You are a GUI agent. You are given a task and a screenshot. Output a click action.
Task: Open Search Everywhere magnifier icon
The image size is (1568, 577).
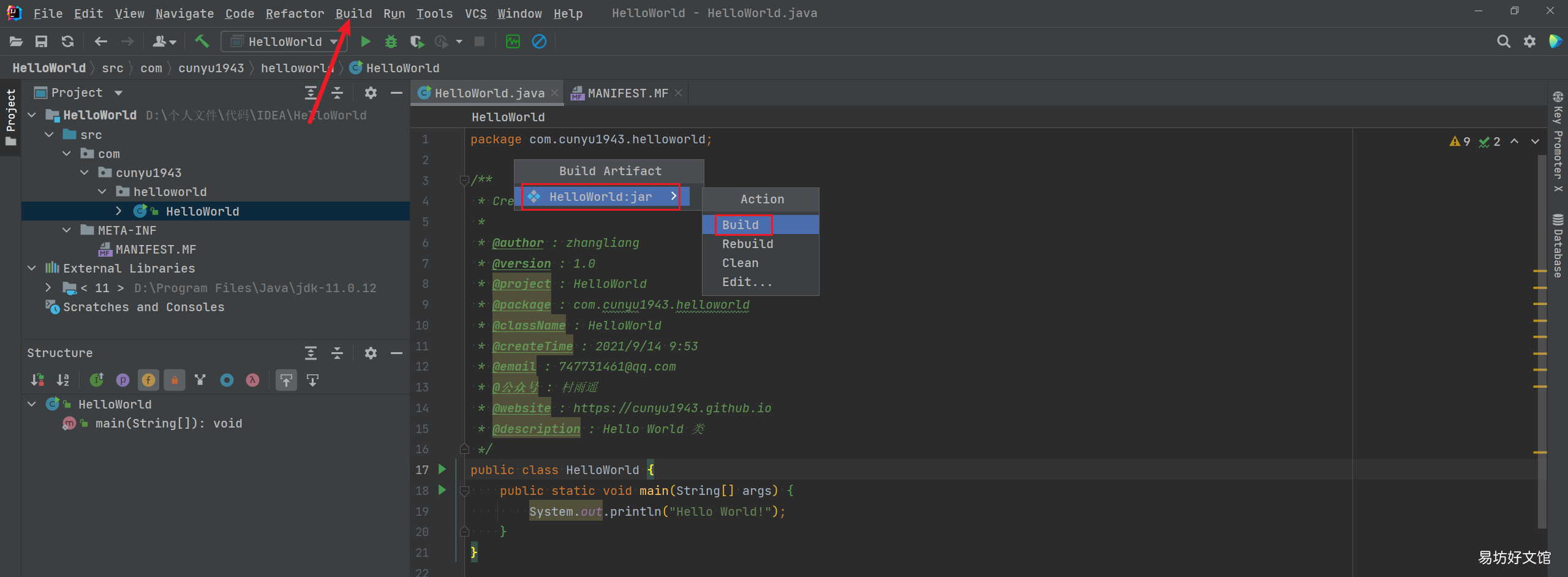pyautogui.click(x=1503, y=42)
